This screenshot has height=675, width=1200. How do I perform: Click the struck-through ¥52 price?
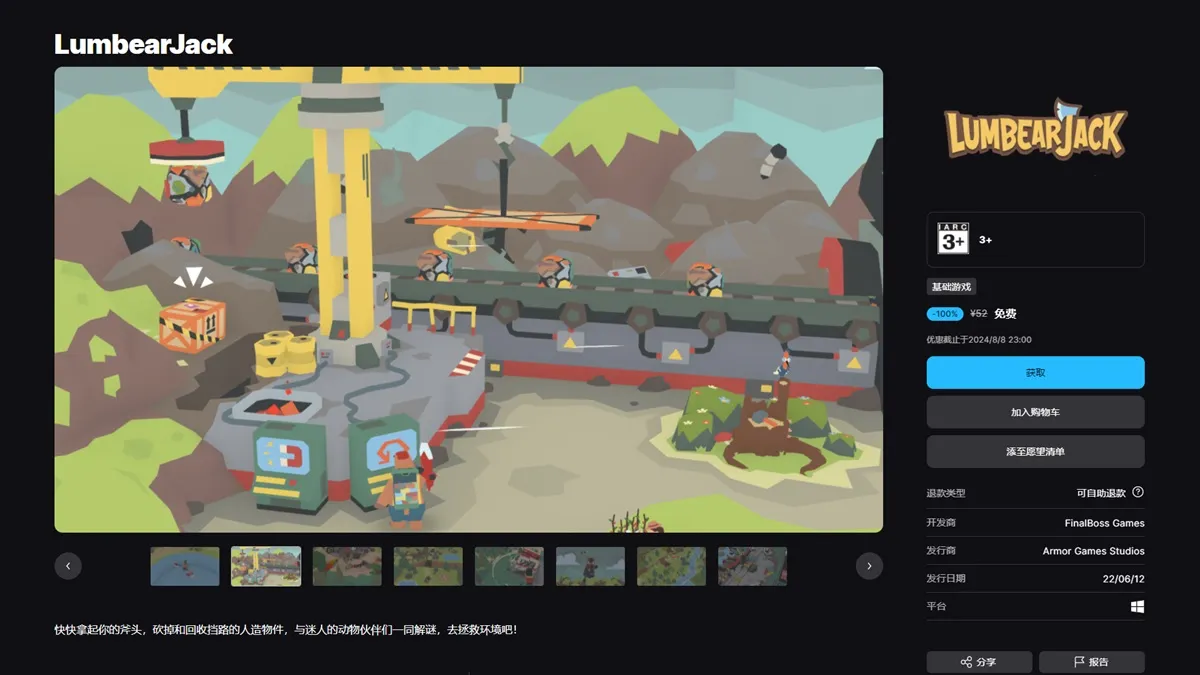point(980,314)
